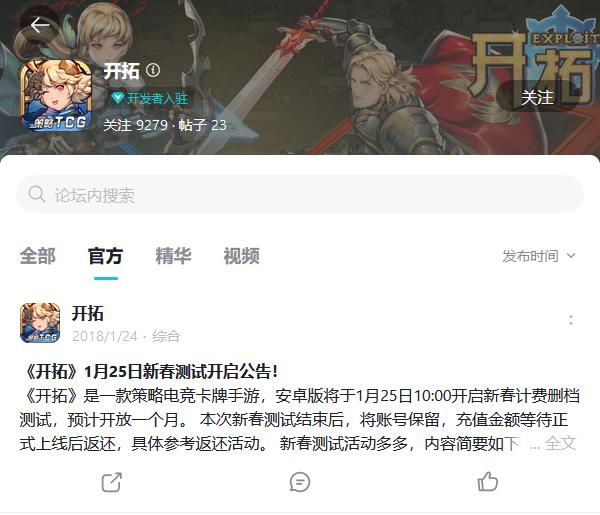Viewport: 600px width, 515px height.
Task: Switch to the 视频 tab
Action: pos(241,256)
